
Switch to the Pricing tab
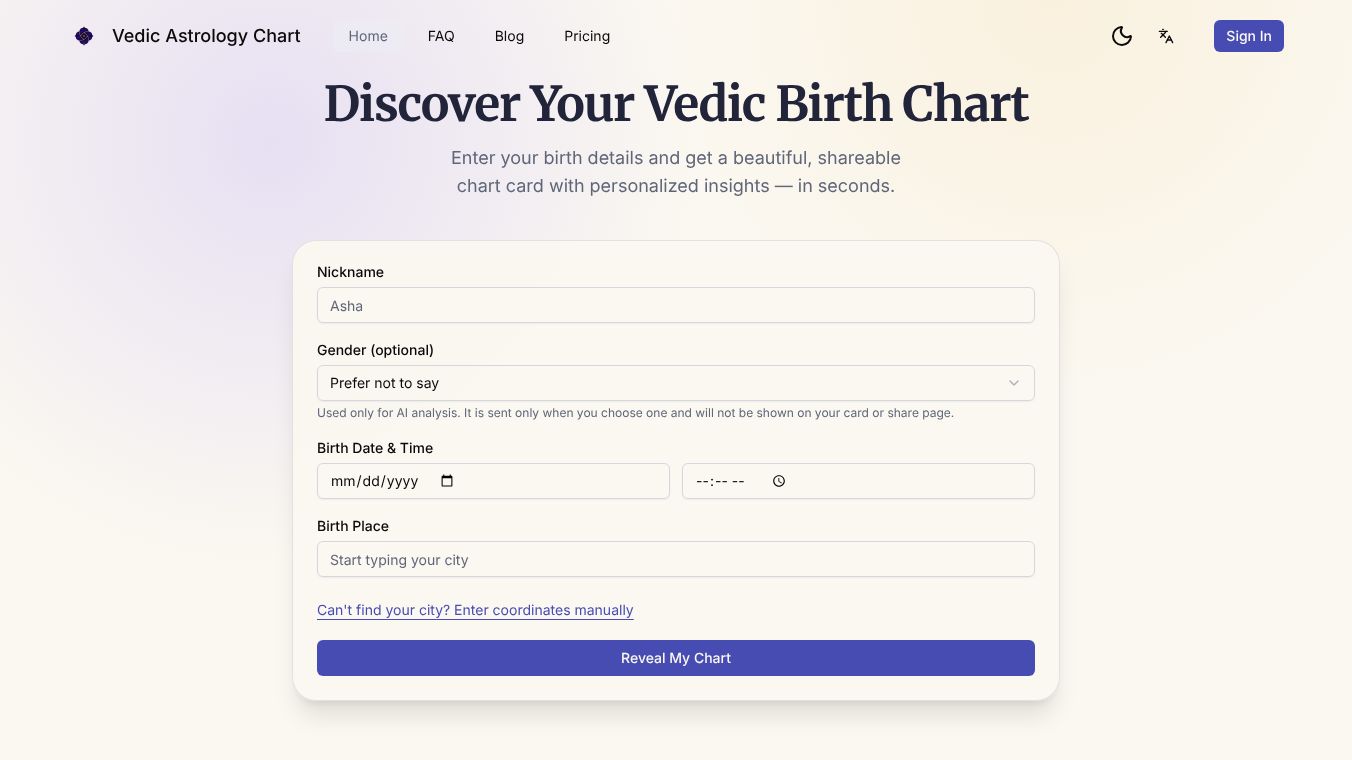tap(587, 36)
